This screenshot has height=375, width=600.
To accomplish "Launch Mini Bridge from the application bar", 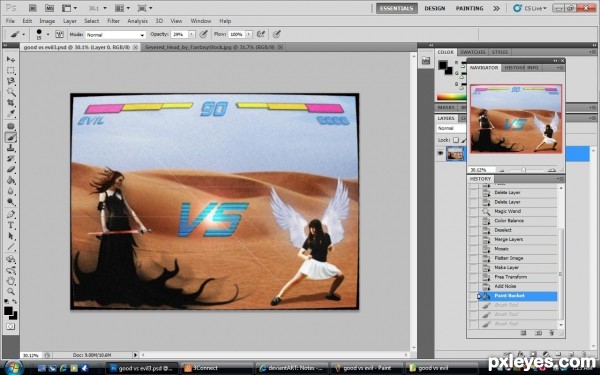I will 49,8.
